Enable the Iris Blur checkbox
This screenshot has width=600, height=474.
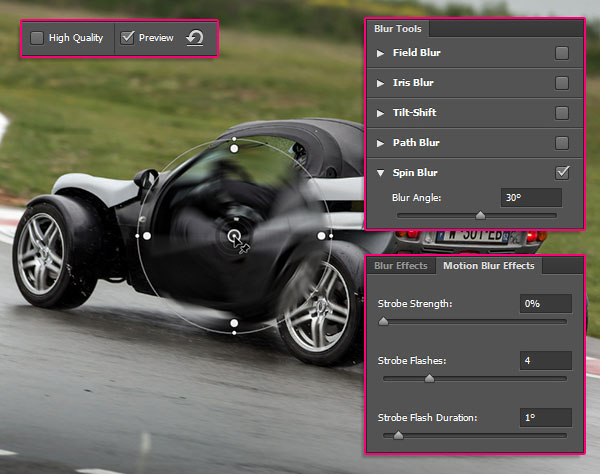[x=562, y=83]
